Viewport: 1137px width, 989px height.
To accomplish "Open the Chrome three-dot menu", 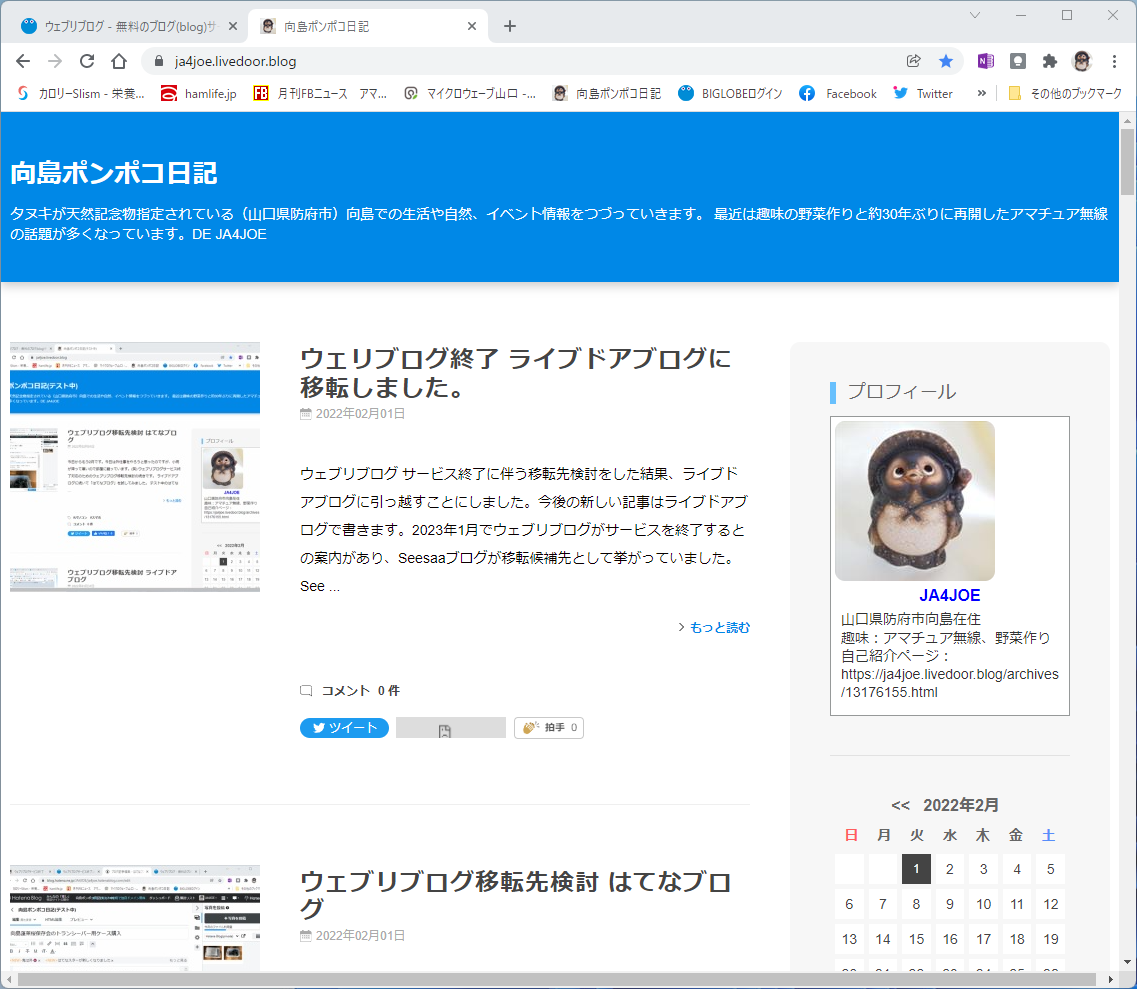I will [1114, 61].
